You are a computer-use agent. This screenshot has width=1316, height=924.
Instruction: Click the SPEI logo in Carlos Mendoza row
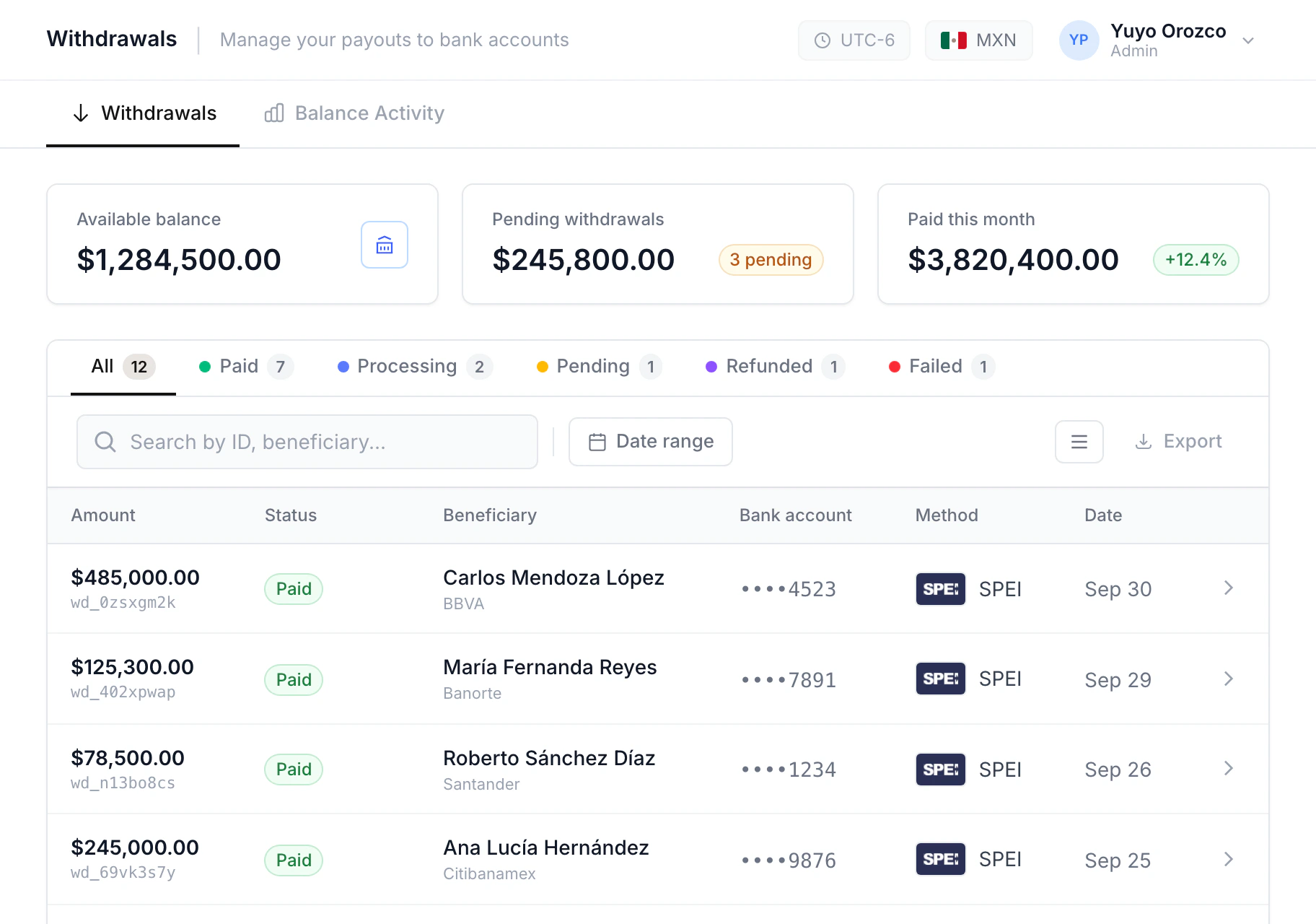[940, 589]
